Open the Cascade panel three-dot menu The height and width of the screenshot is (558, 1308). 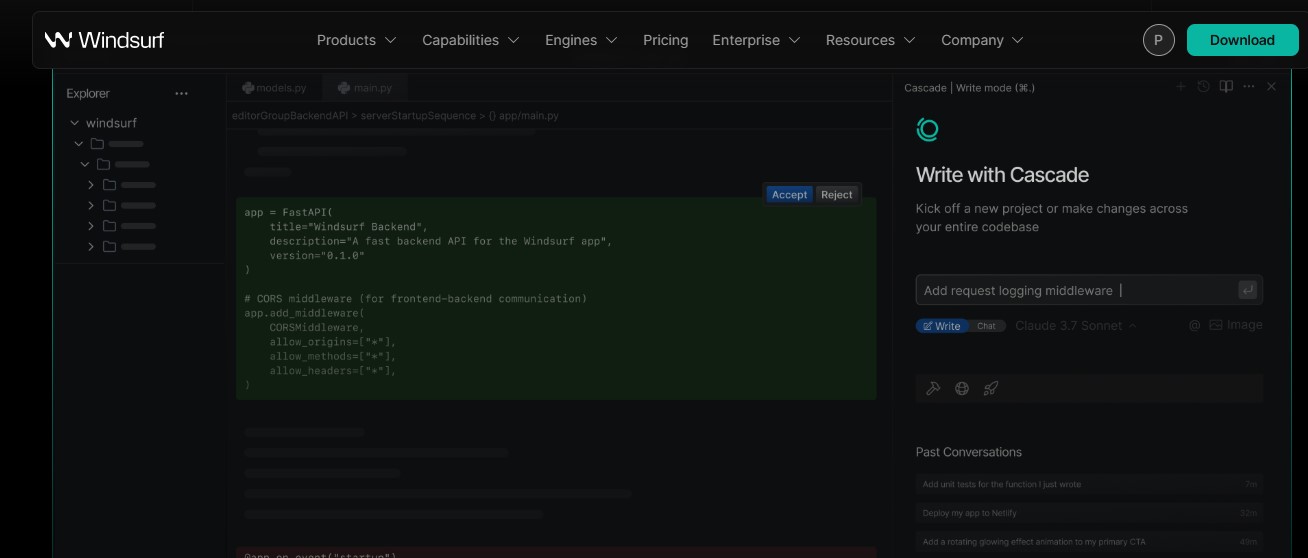click(x=1249, y=87)
